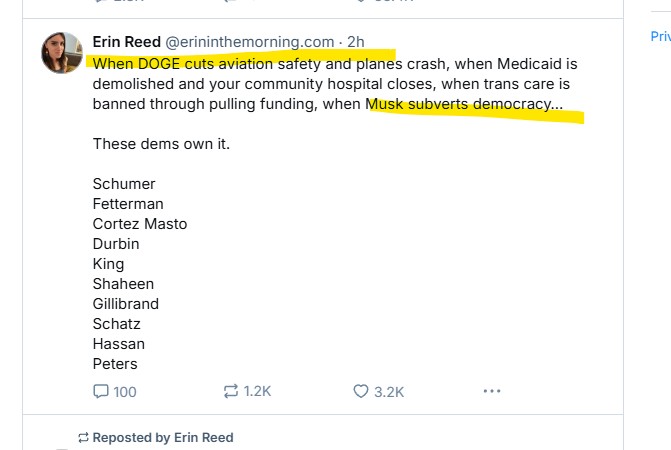
Task: Open the Erin Reed display name link
Action: (126, 42)
